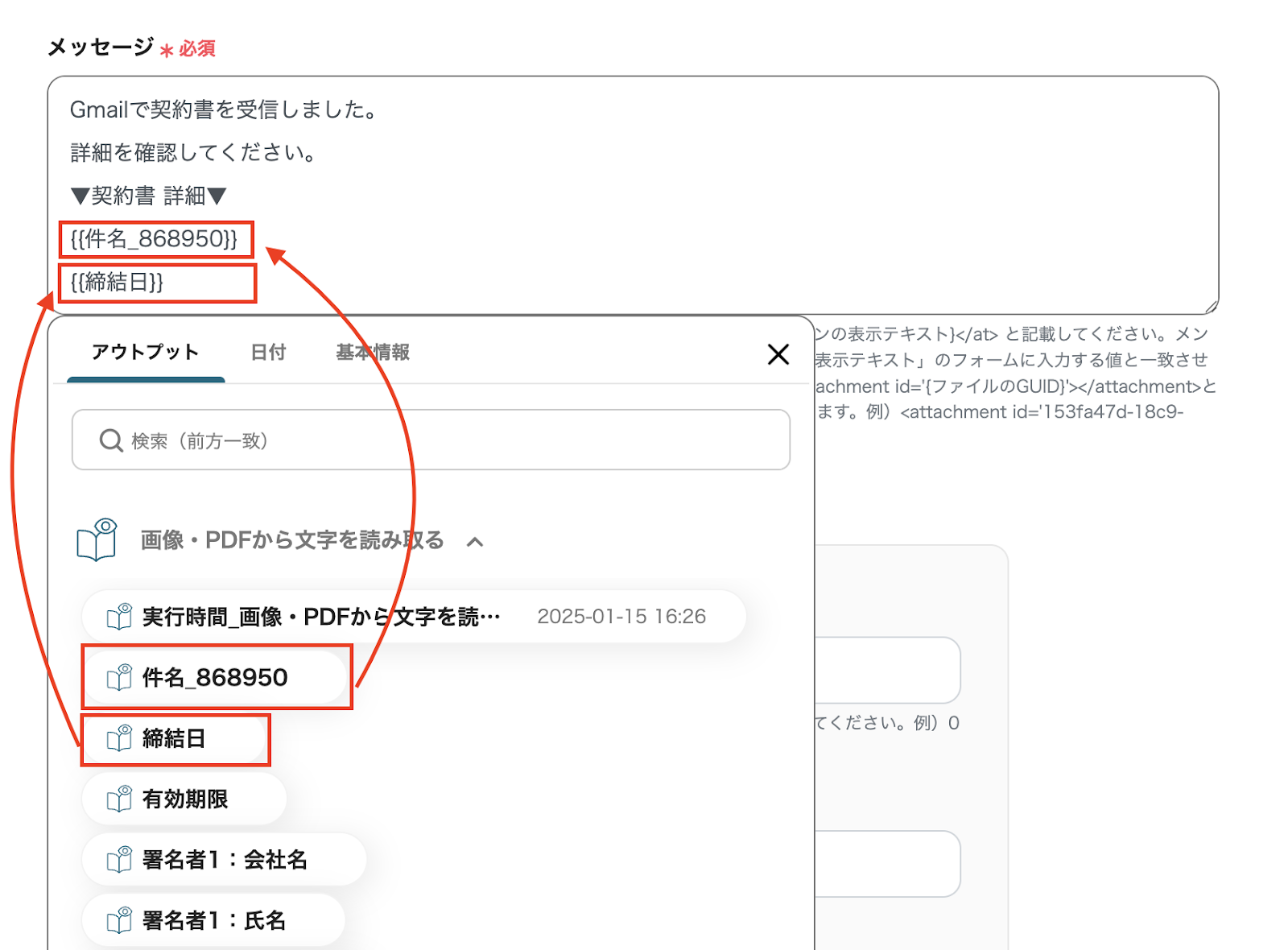Screen dimensions: 1288x950
Task: Click the icon on the 締結日 chip
Action: [119, 737]
